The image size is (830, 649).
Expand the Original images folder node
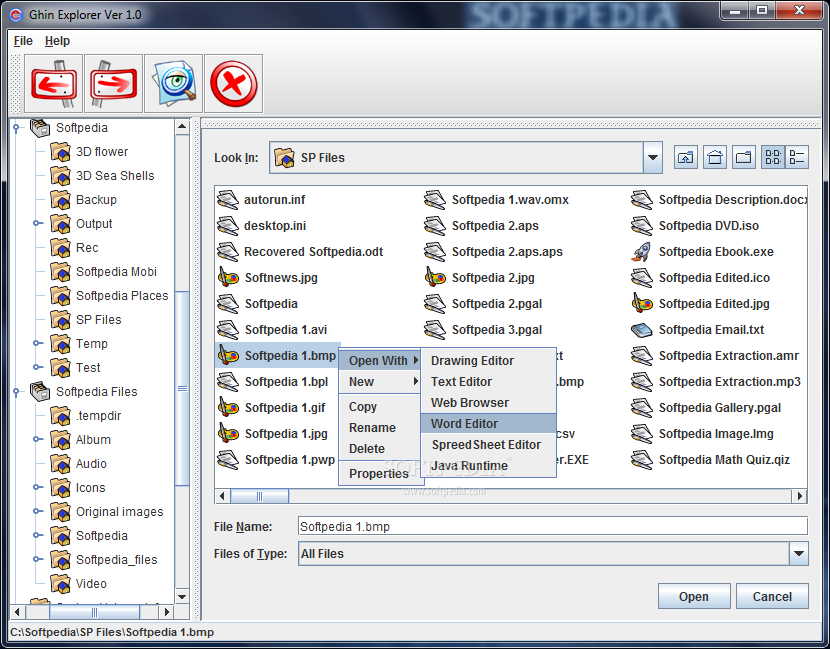[x=36, y=511]
